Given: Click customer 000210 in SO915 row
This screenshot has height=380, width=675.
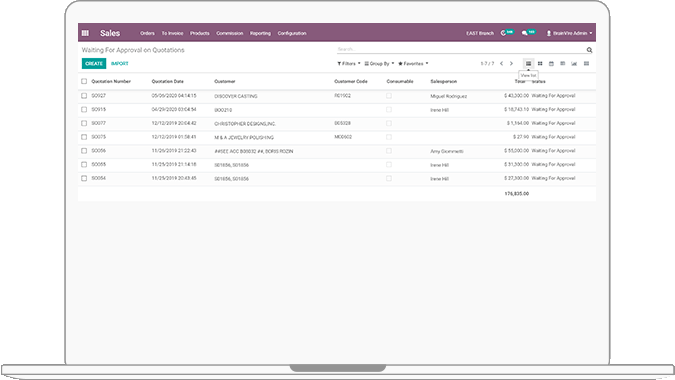Looking at the screenshot, I should [x=223, y=110].
